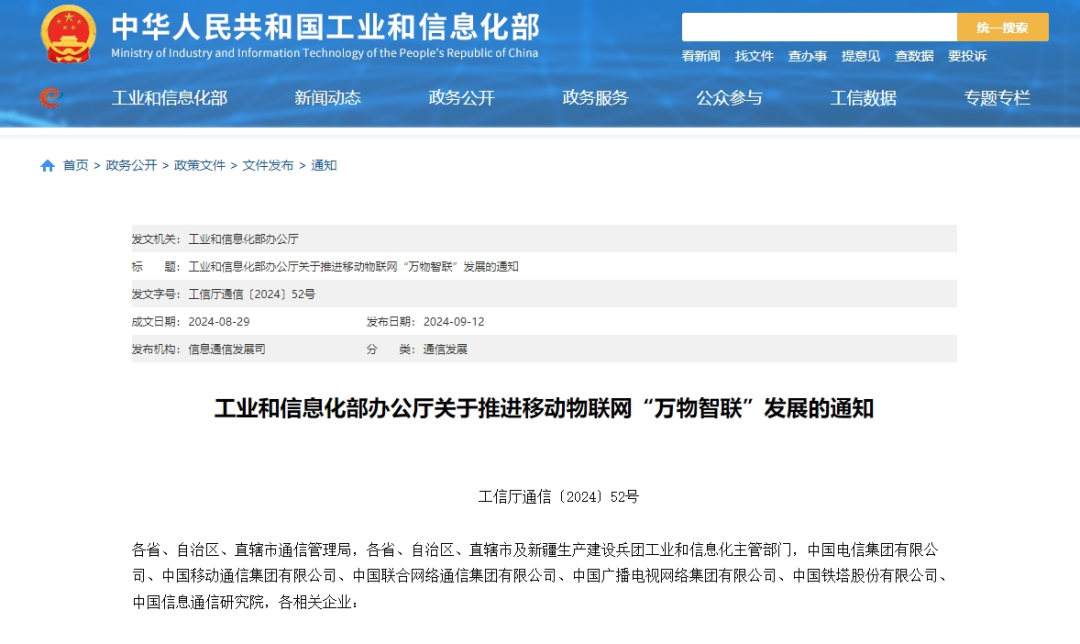Go to 政策文件 in breadcrumb

tap(200, 165)
